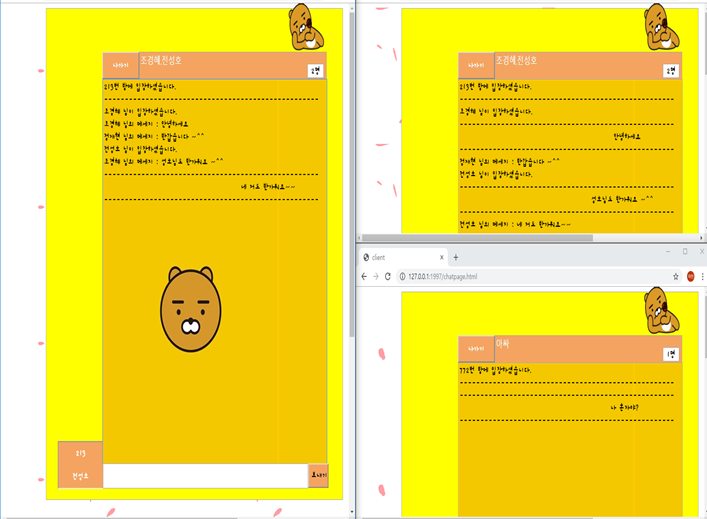The height and width of the screenshot is (519, 707).
Task: Click the Ryan character above the top-right chat header
Action: coord(661,27)
